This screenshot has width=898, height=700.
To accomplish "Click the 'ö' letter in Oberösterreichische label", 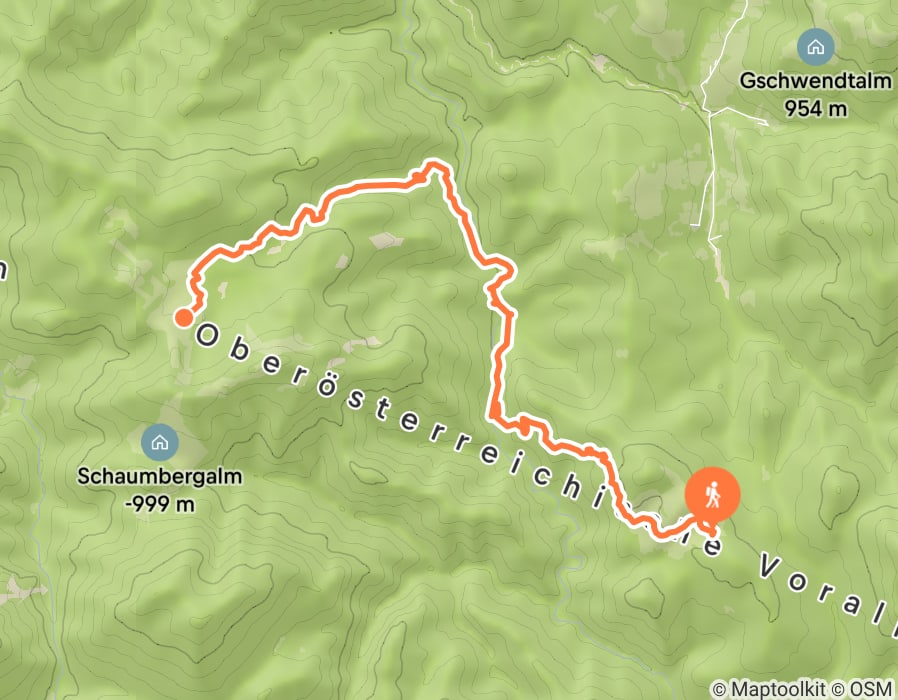I will point(325,386).
